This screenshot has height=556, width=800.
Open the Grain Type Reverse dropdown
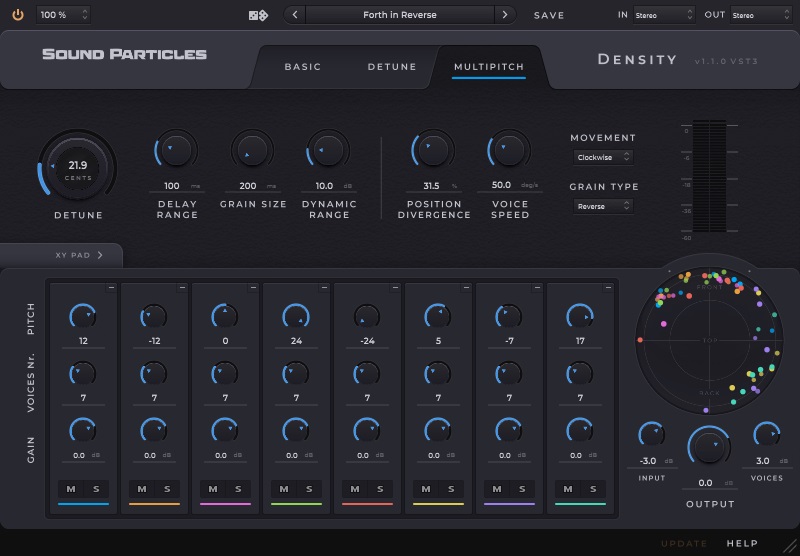click(603, 206)
